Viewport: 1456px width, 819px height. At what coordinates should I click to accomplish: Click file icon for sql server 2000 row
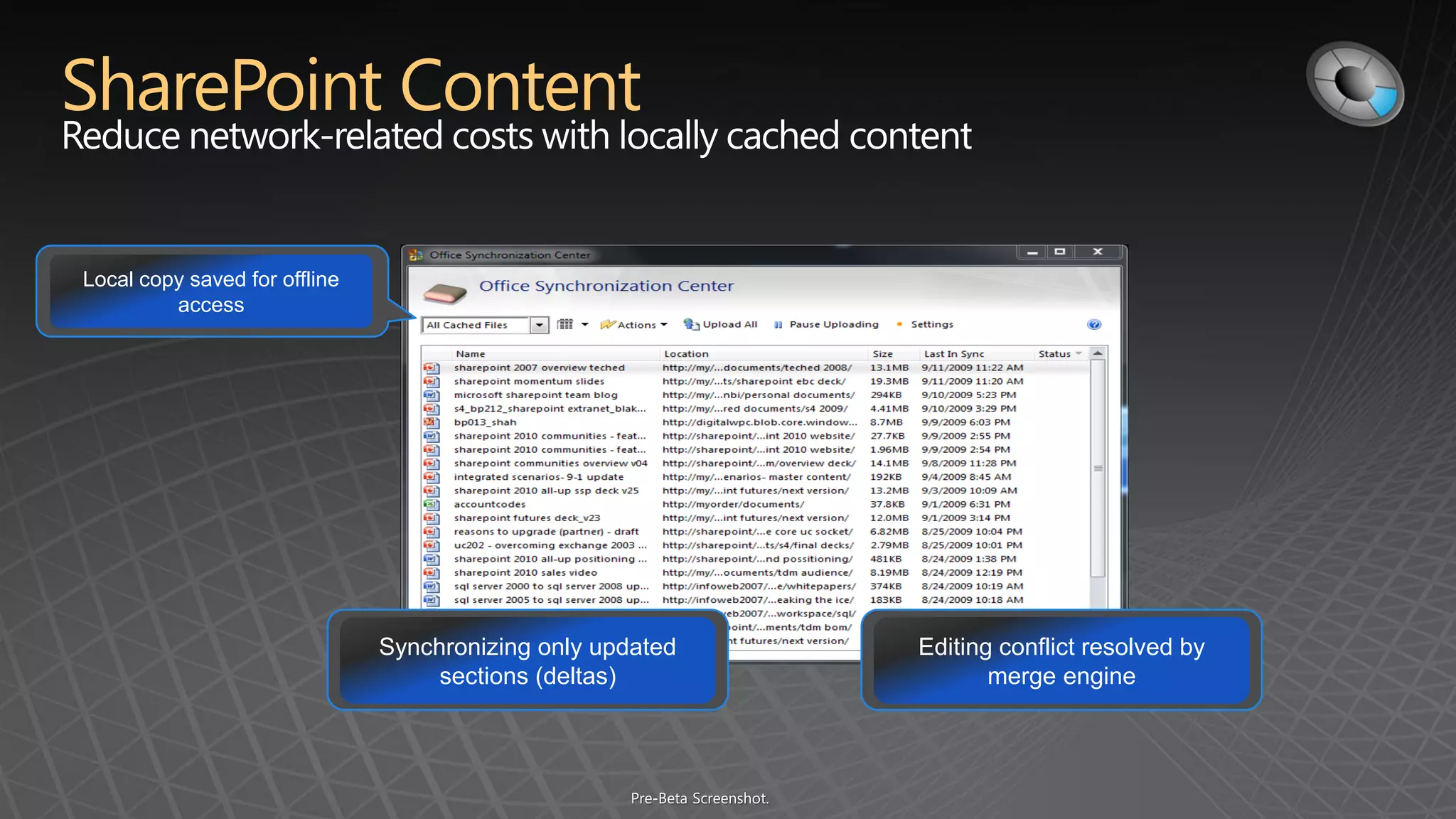[x=432, y=586]
